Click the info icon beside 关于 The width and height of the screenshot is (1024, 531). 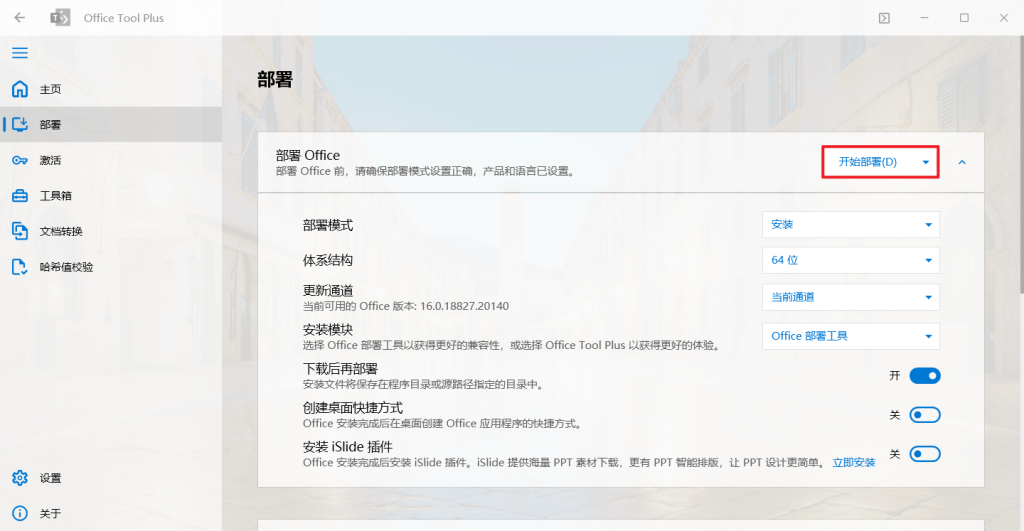pos(20,513)
